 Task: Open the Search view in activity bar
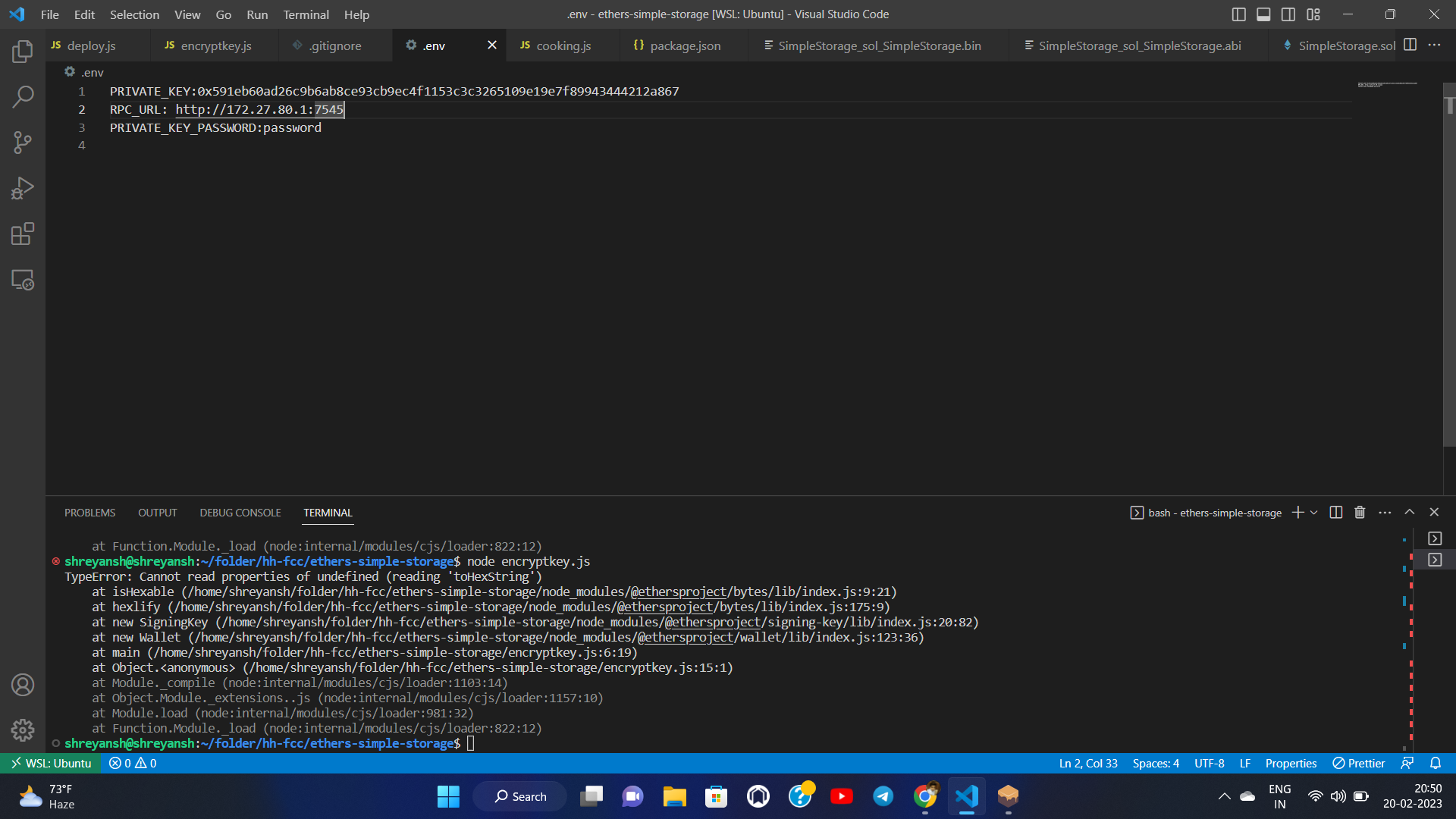[23, 97]
